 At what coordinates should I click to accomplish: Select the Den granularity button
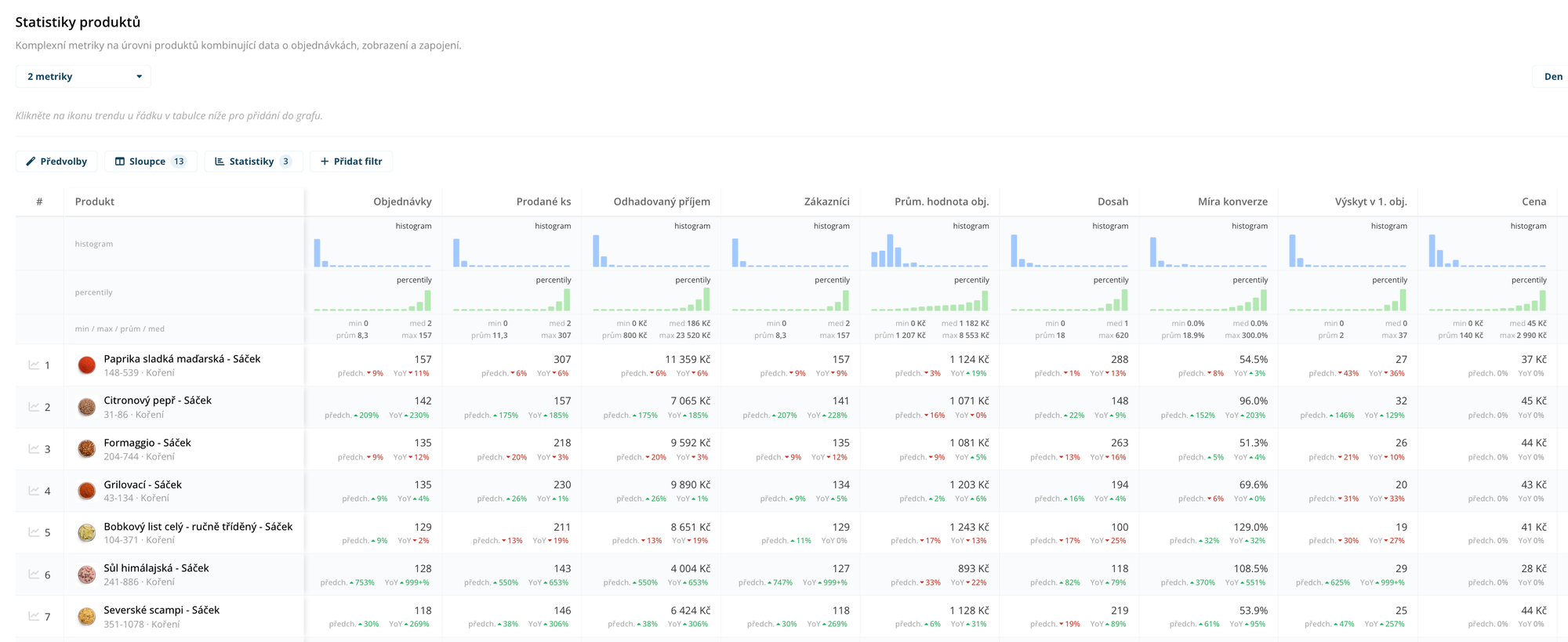tap(1552, 76)
